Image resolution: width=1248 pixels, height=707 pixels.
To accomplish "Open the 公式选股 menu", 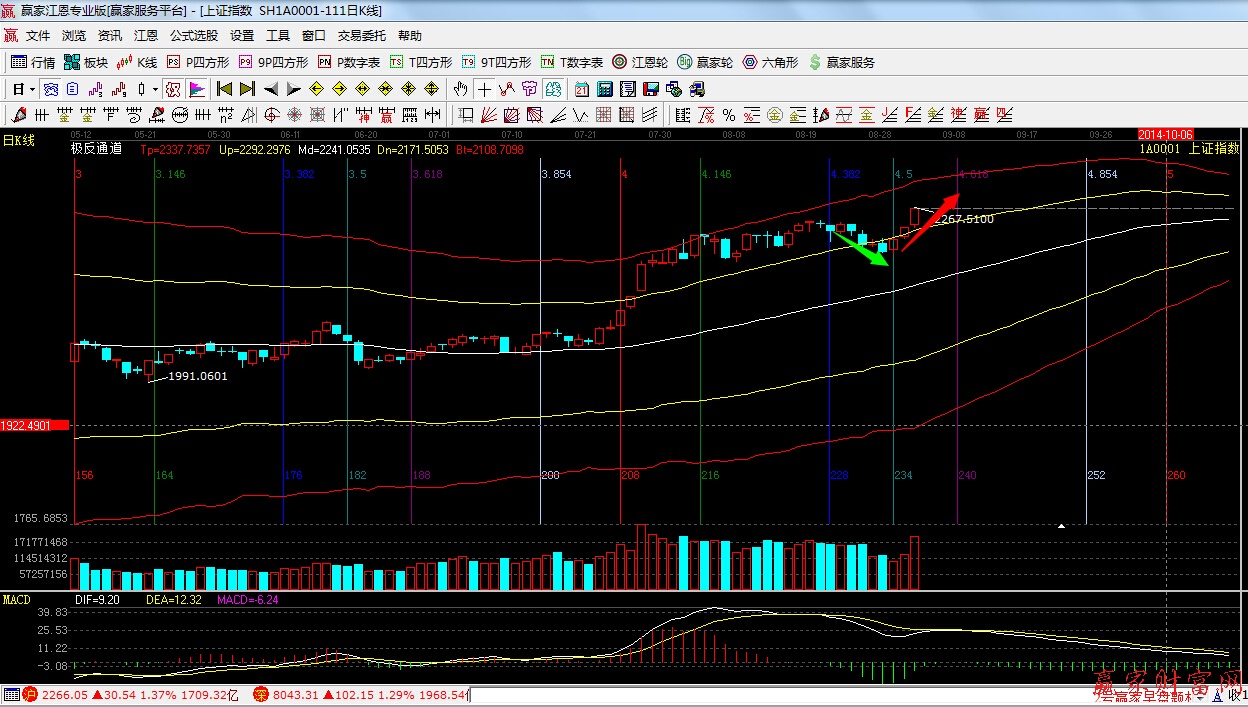I will (x=193, y=35).
